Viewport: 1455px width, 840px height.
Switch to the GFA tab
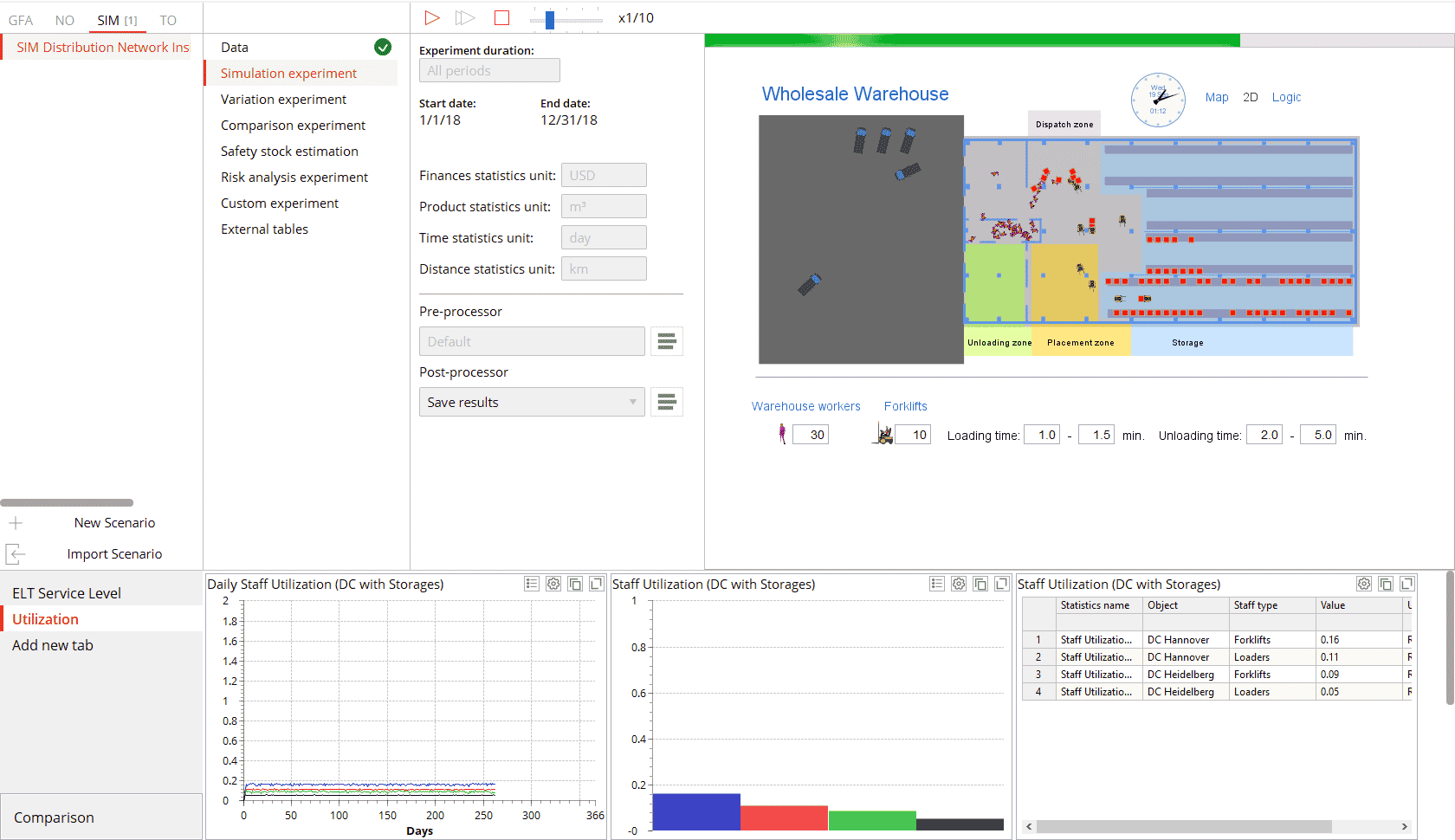[21, 20]
